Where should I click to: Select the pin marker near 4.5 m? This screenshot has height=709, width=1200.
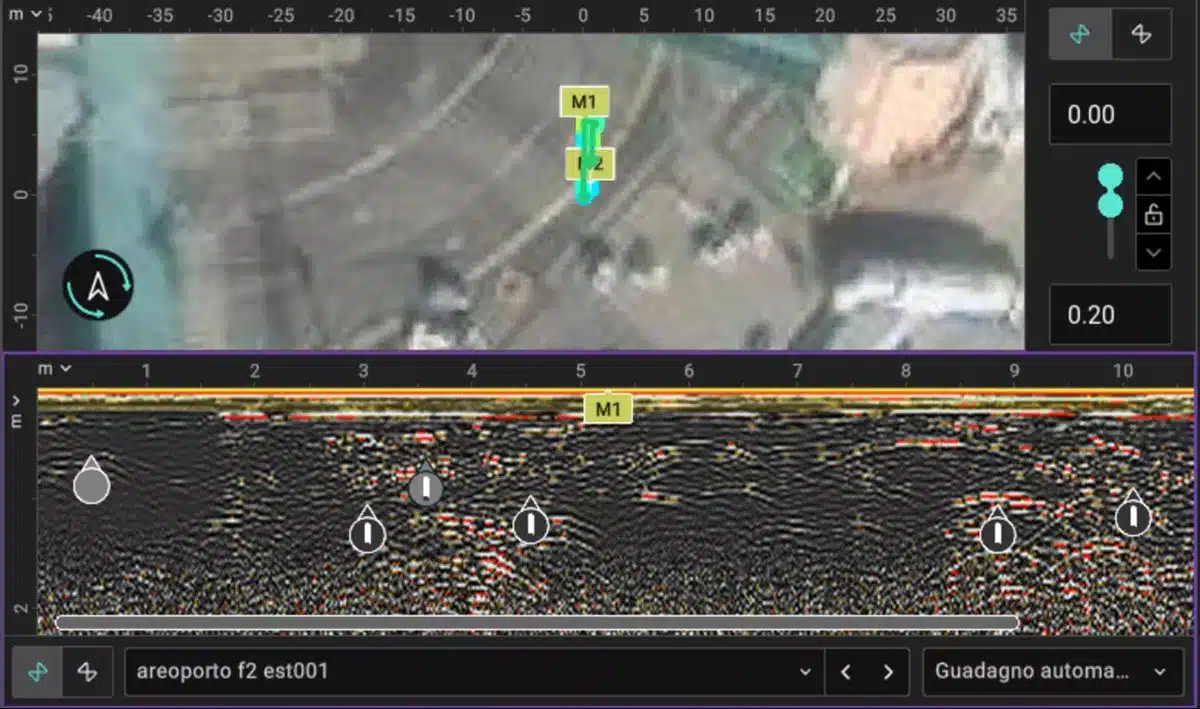530,525
